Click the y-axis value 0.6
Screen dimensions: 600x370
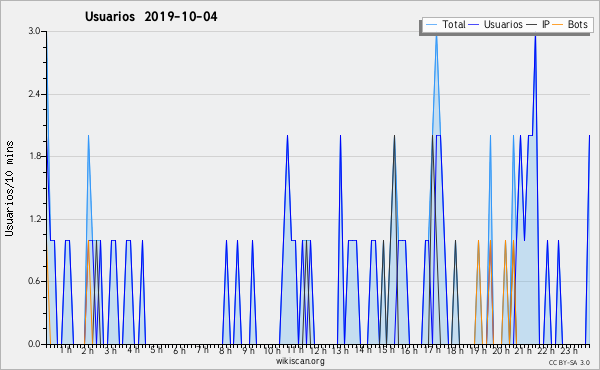(x=34, y=281)
